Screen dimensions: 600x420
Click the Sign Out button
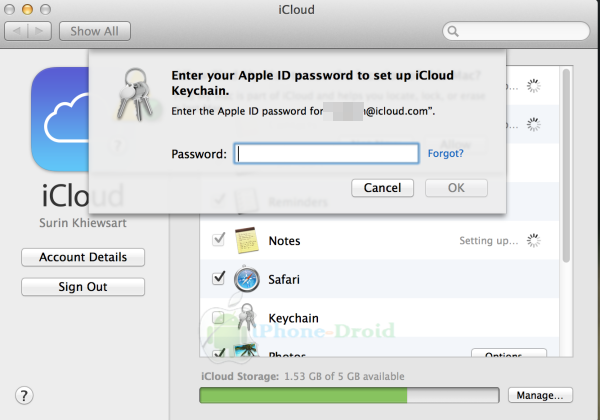coord(83,287)
